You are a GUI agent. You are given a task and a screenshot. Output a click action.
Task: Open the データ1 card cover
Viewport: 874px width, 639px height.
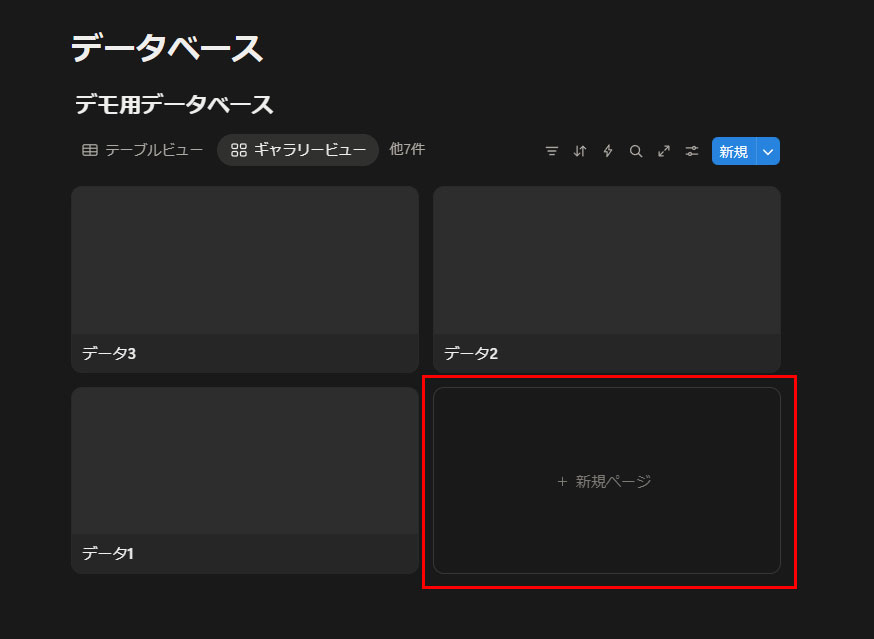pos(245,461)
